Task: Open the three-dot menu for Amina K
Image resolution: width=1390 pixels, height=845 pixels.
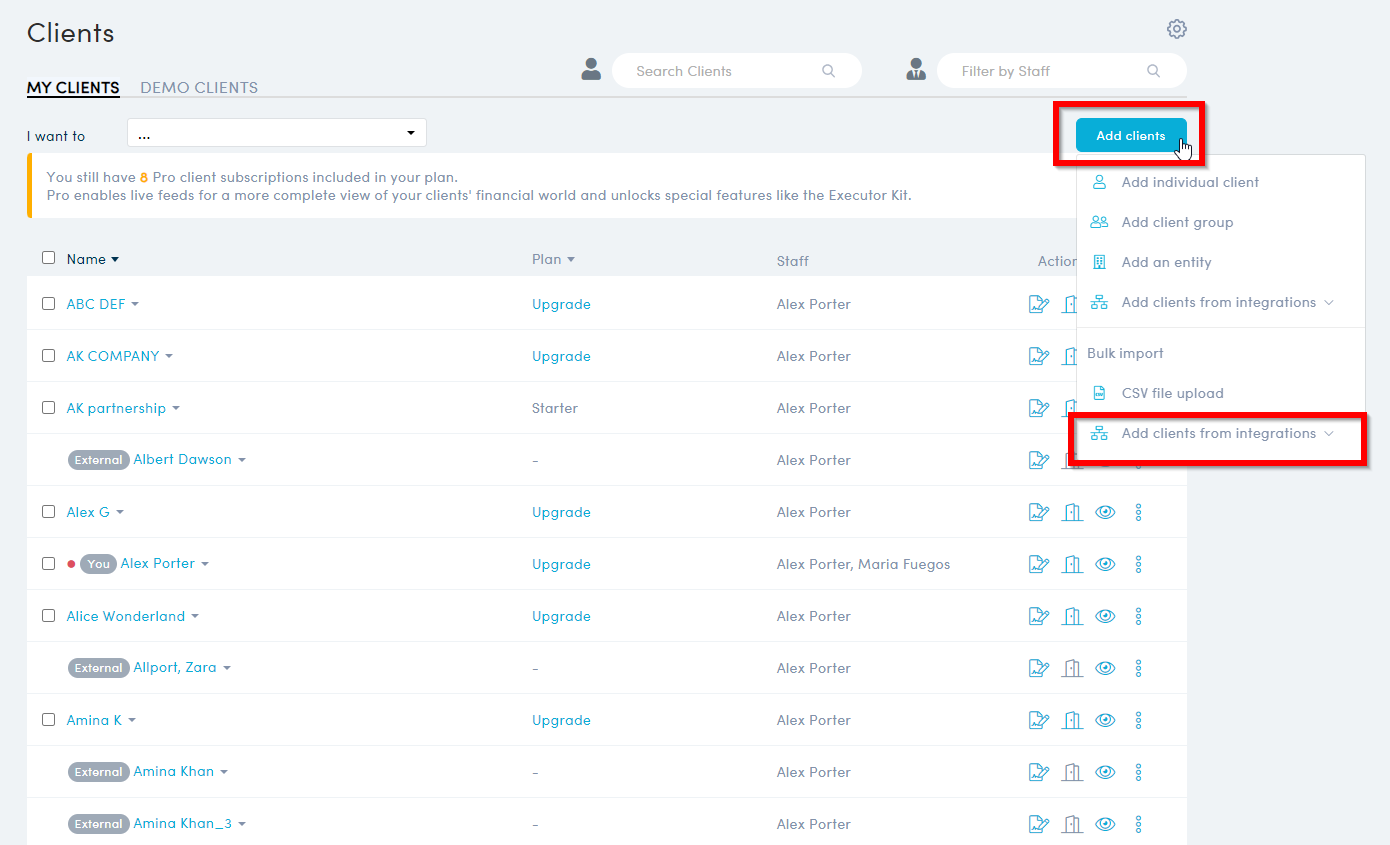Action: tap(1138, 720)
